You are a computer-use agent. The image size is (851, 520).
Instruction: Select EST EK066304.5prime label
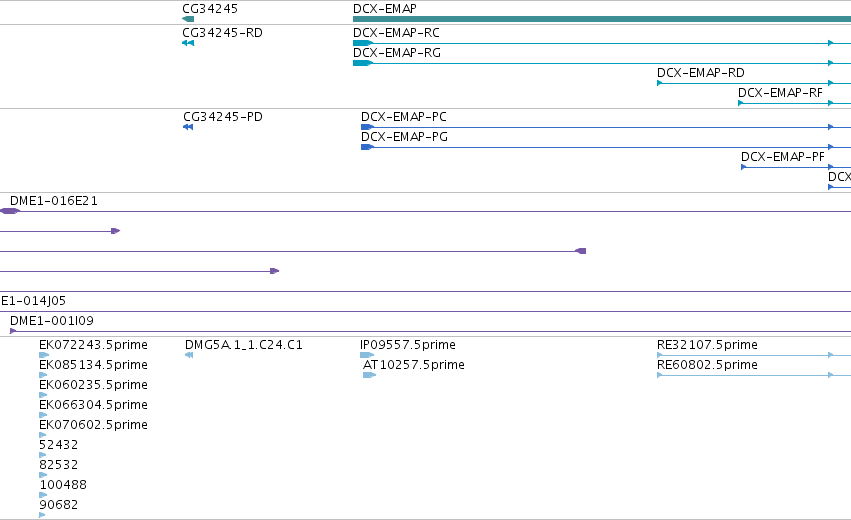tap(93, 405)
